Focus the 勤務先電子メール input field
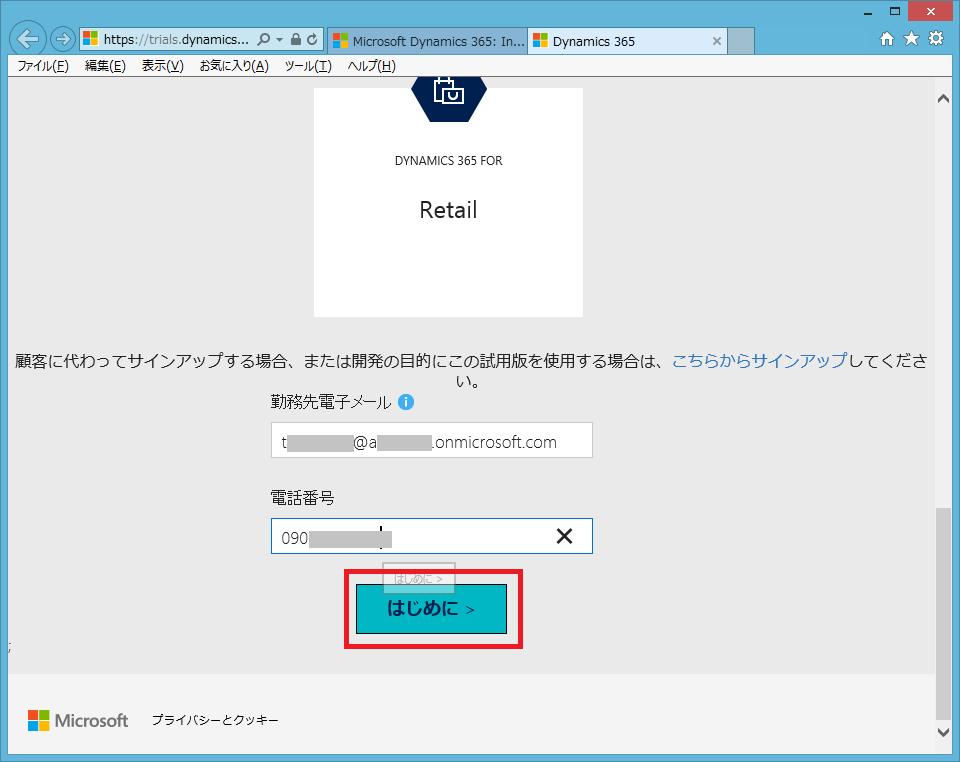 tap(432, 440)
